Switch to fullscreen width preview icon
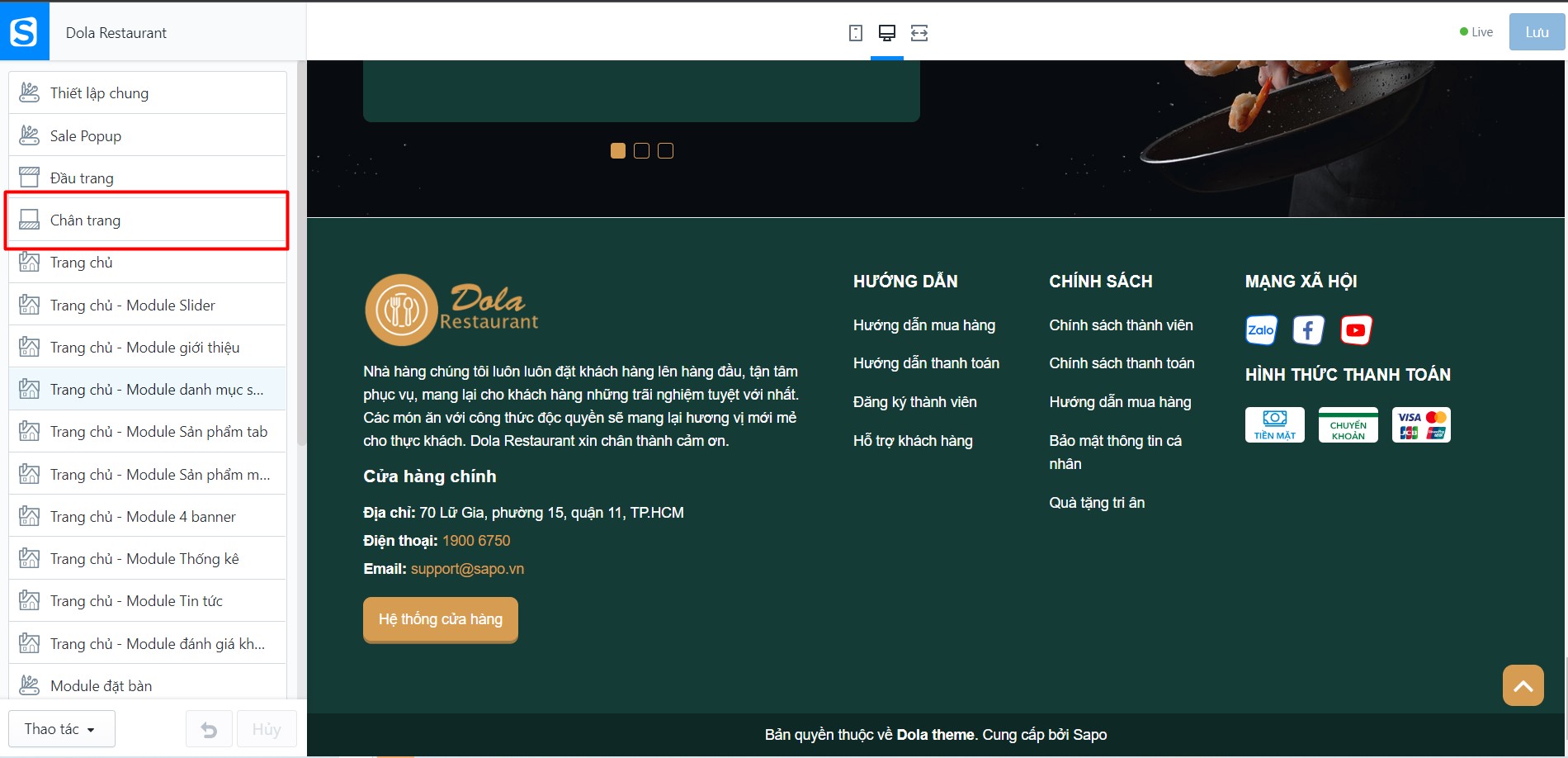 pos(919,33)
